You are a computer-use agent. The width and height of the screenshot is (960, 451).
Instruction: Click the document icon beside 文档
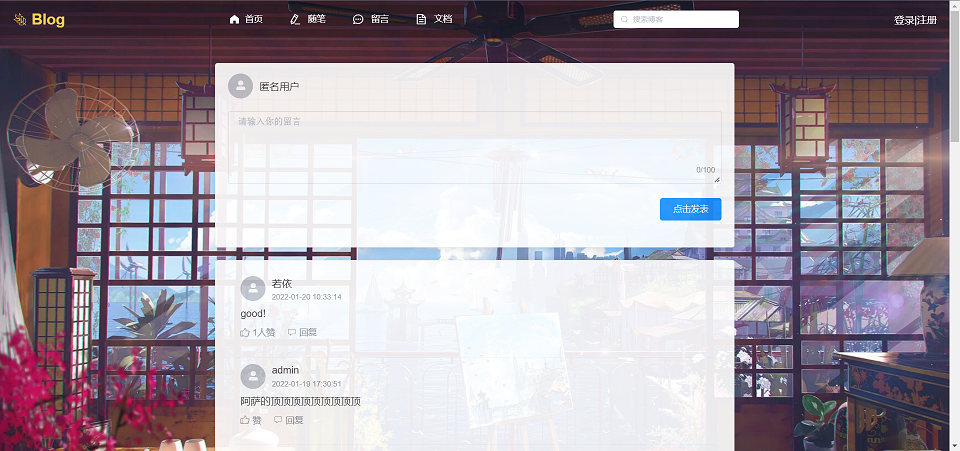pyautogui.click(x=421, y=19)
